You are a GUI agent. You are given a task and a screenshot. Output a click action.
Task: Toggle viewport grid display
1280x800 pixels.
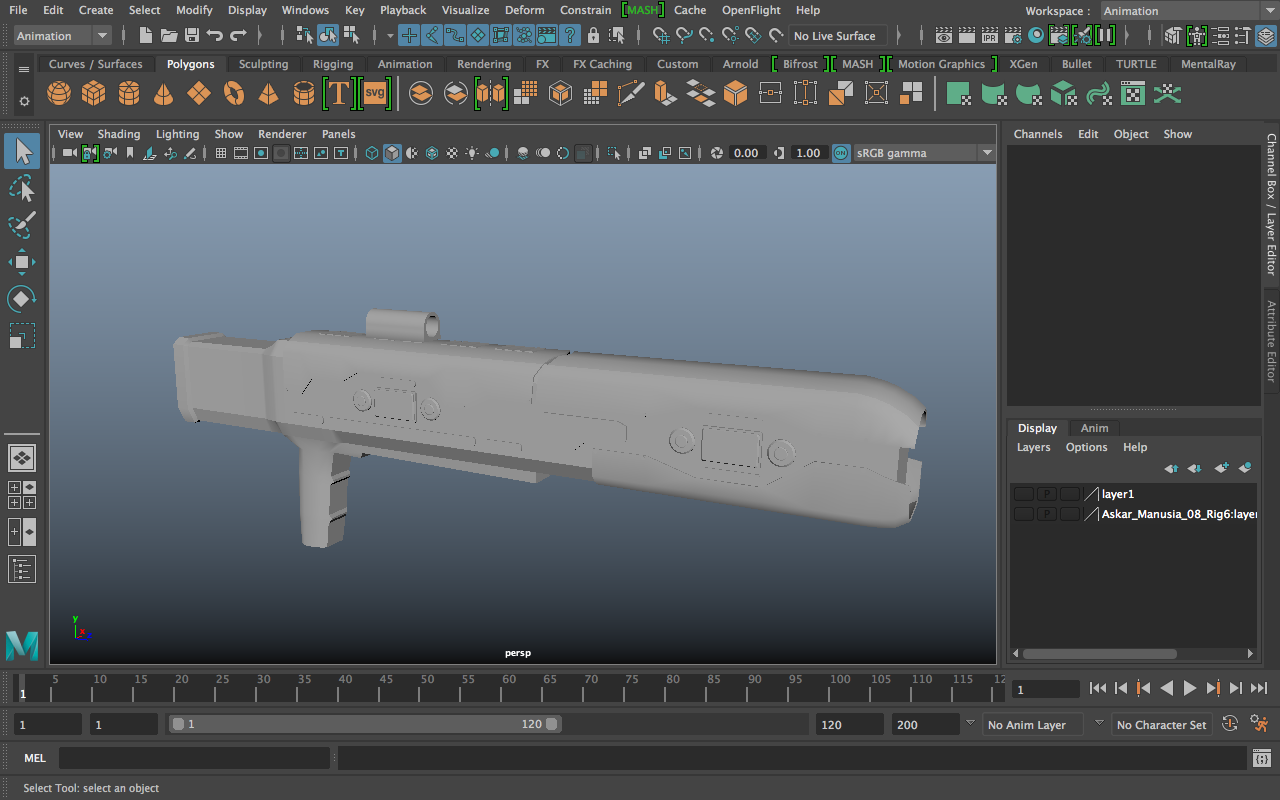[220, 153]
